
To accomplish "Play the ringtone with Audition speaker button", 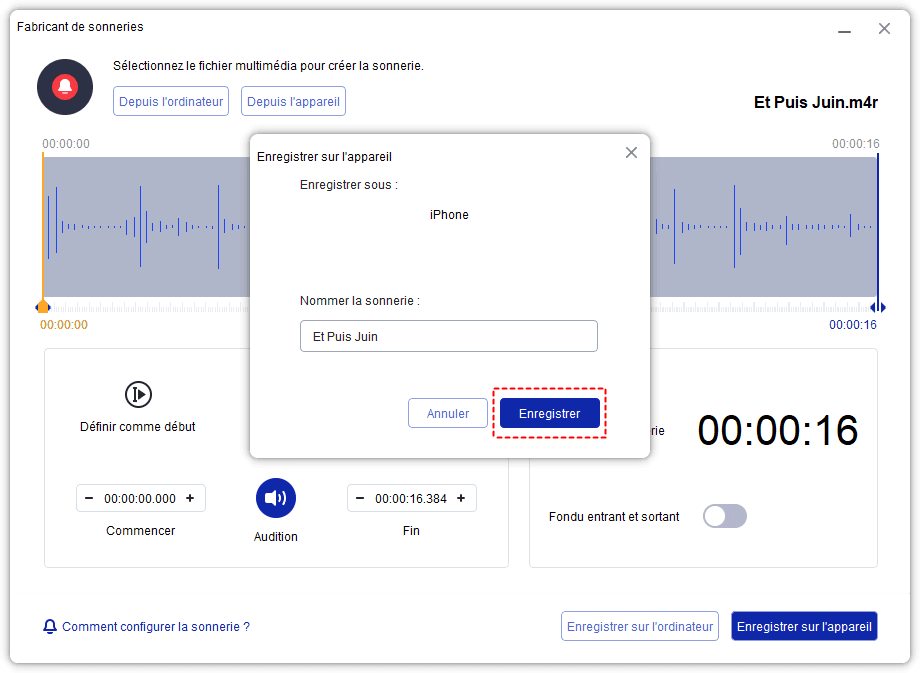I will point(275,498).
